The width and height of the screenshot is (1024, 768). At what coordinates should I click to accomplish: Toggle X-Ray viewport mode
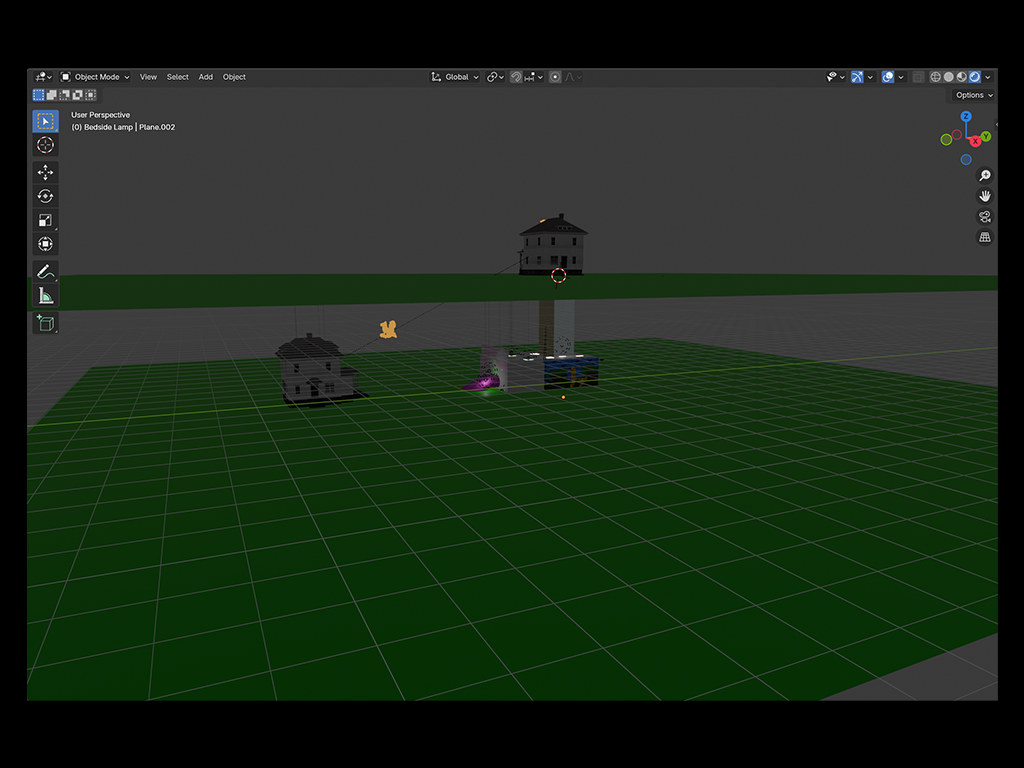click(918, 77)
